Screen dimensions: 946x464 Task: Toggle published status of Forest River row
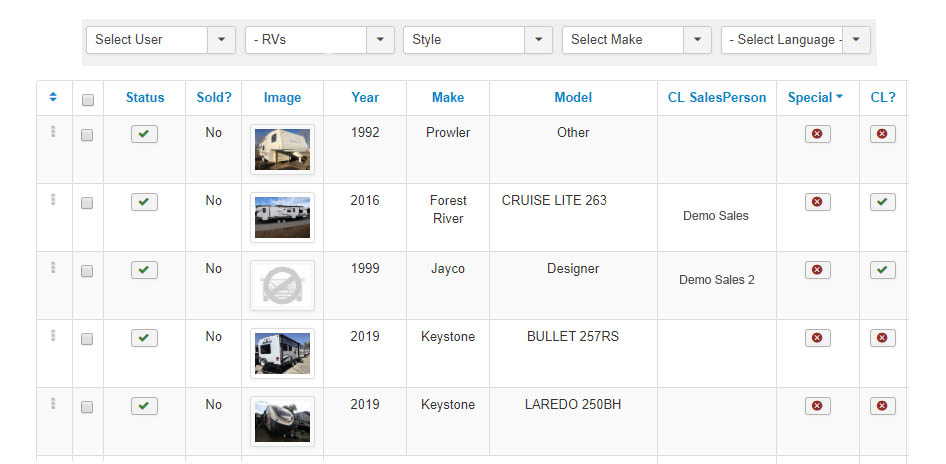point(144,202)
